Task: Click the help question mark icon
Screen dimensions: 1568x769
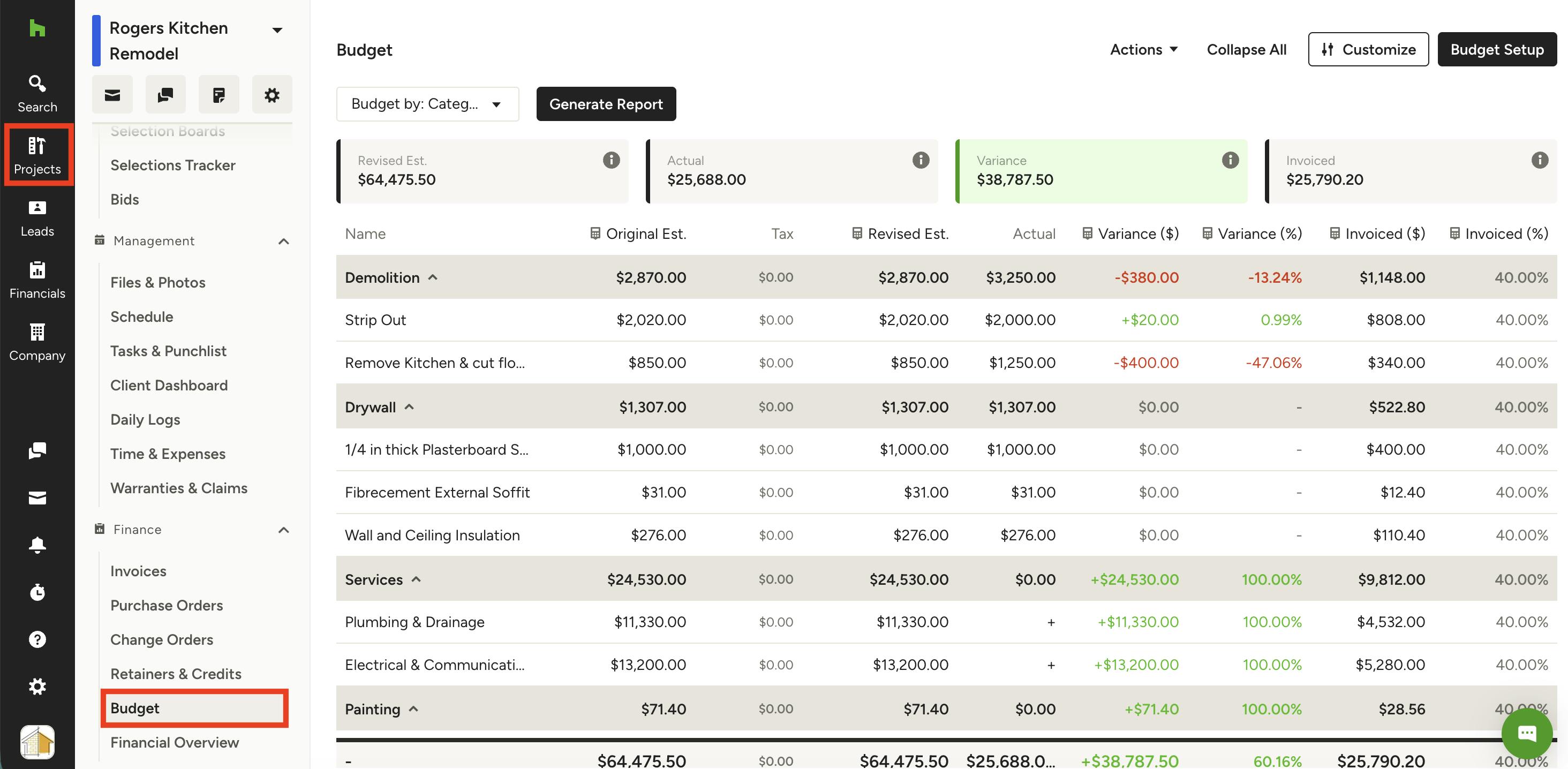Action: [x=37, y=639]
